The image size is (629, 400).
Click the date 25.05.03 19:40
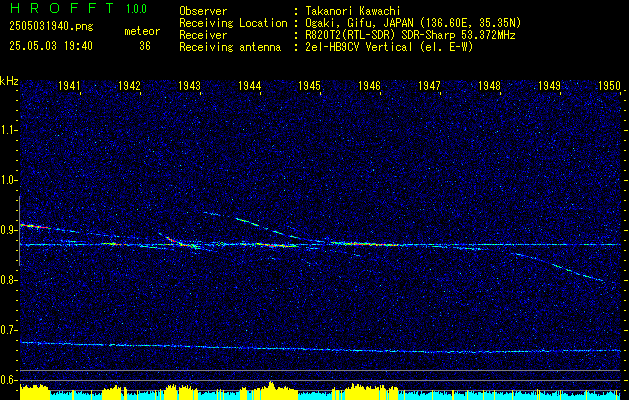[51, 46]
